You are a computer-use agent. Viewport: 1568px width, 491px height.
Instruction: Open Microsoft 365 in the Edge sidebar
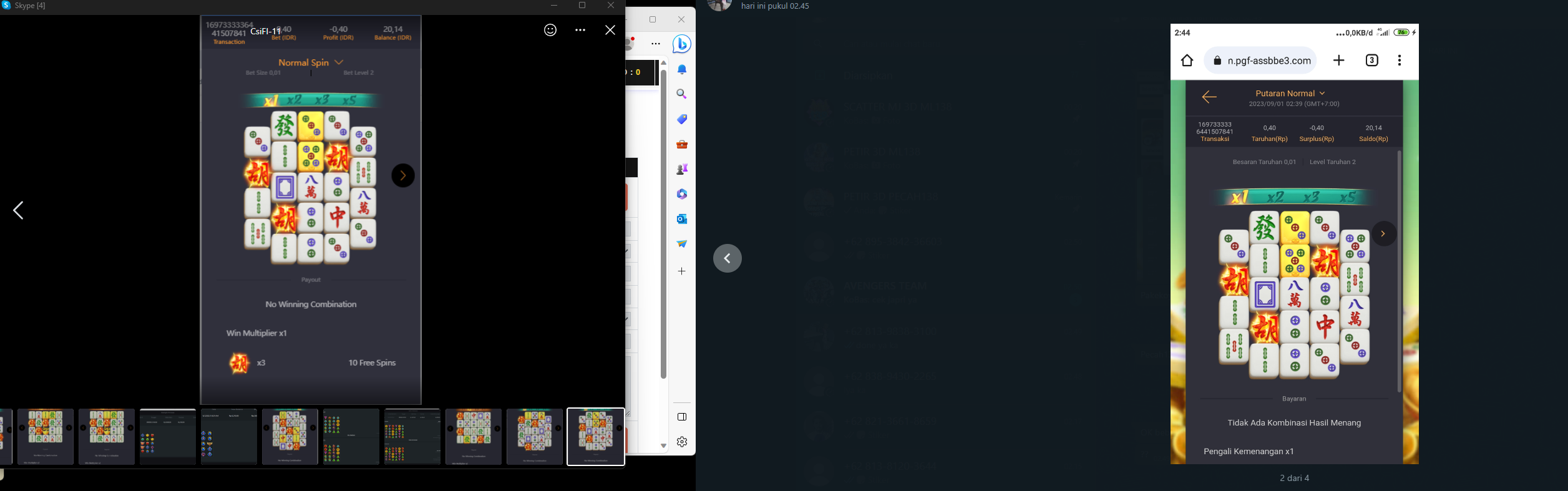(x=682, y=194)
